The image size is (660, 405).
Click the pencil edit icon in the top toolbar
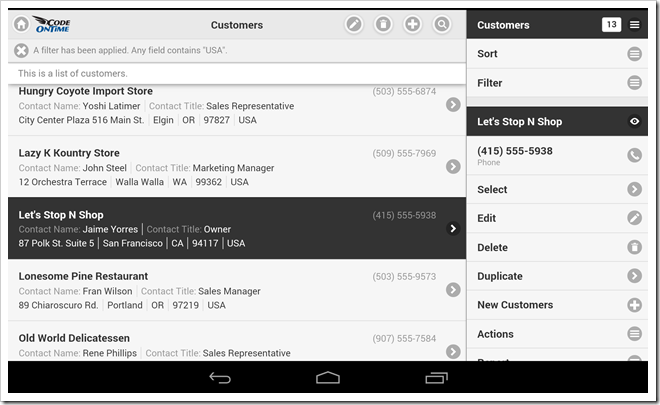354,25
